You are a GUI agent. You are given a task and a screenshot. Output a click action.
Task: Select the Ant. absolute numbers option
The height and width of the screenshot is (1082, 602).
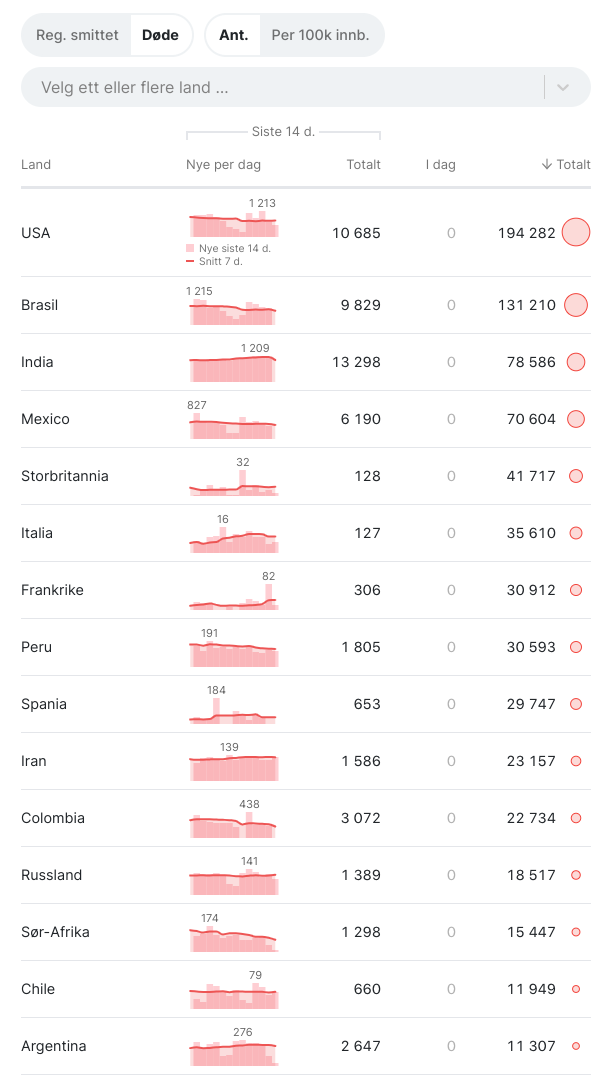(234, 35)
